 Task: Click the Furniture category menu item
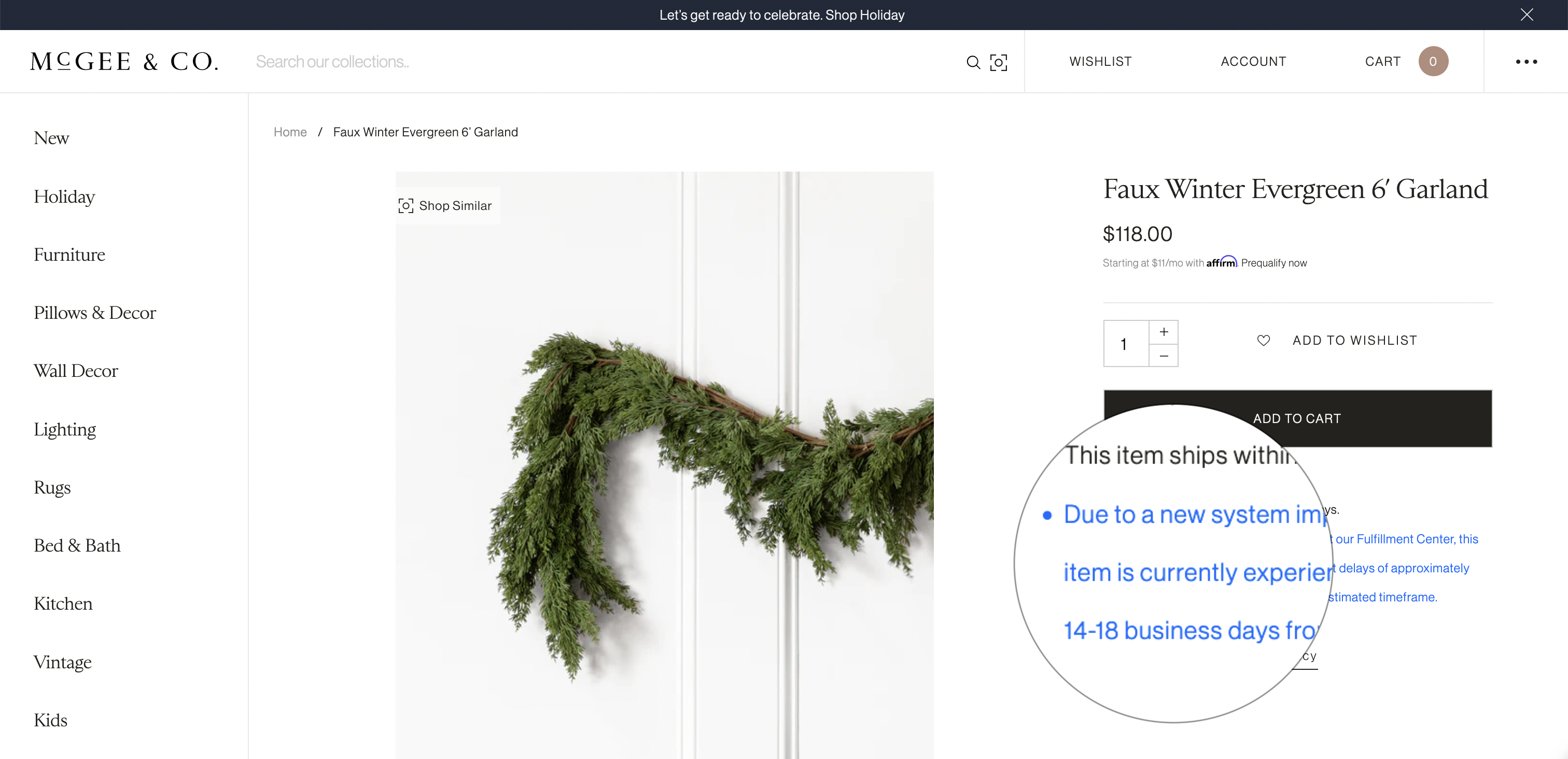coord(69,253)
